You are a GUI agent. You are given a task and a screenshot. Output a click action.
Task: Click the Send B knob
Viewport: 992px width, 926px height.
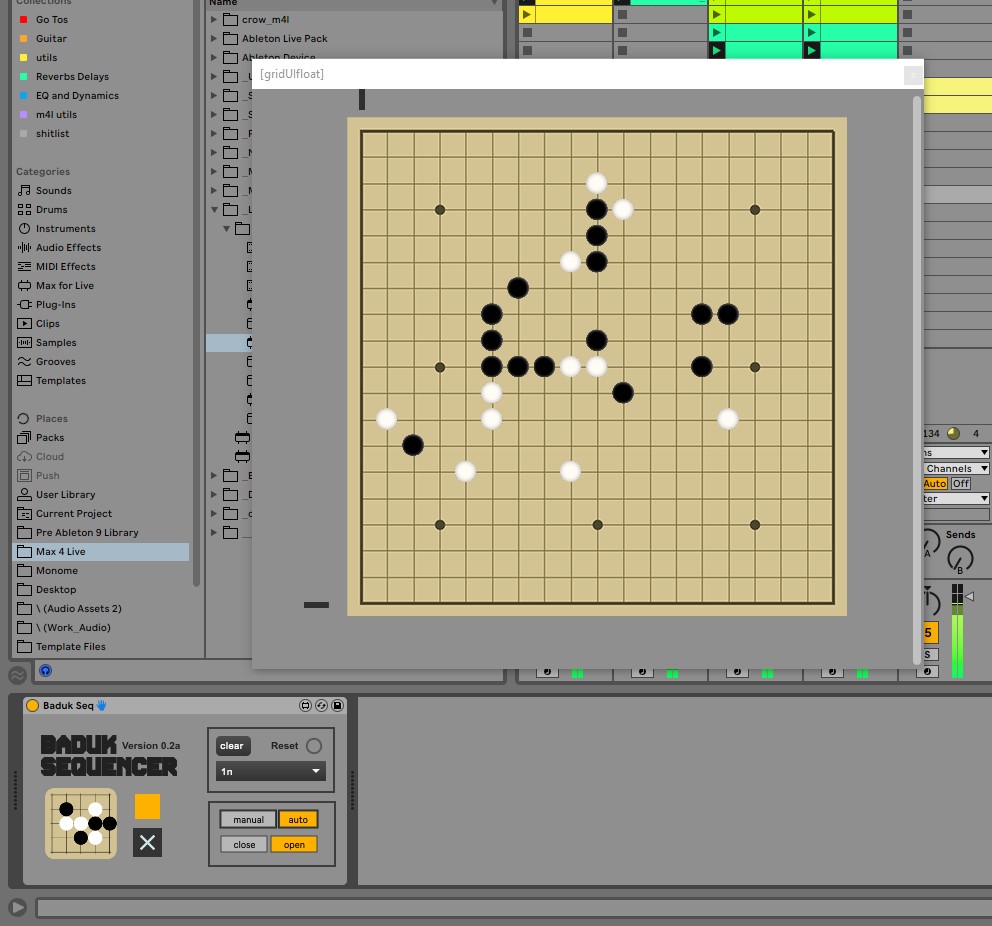[960, 558]
